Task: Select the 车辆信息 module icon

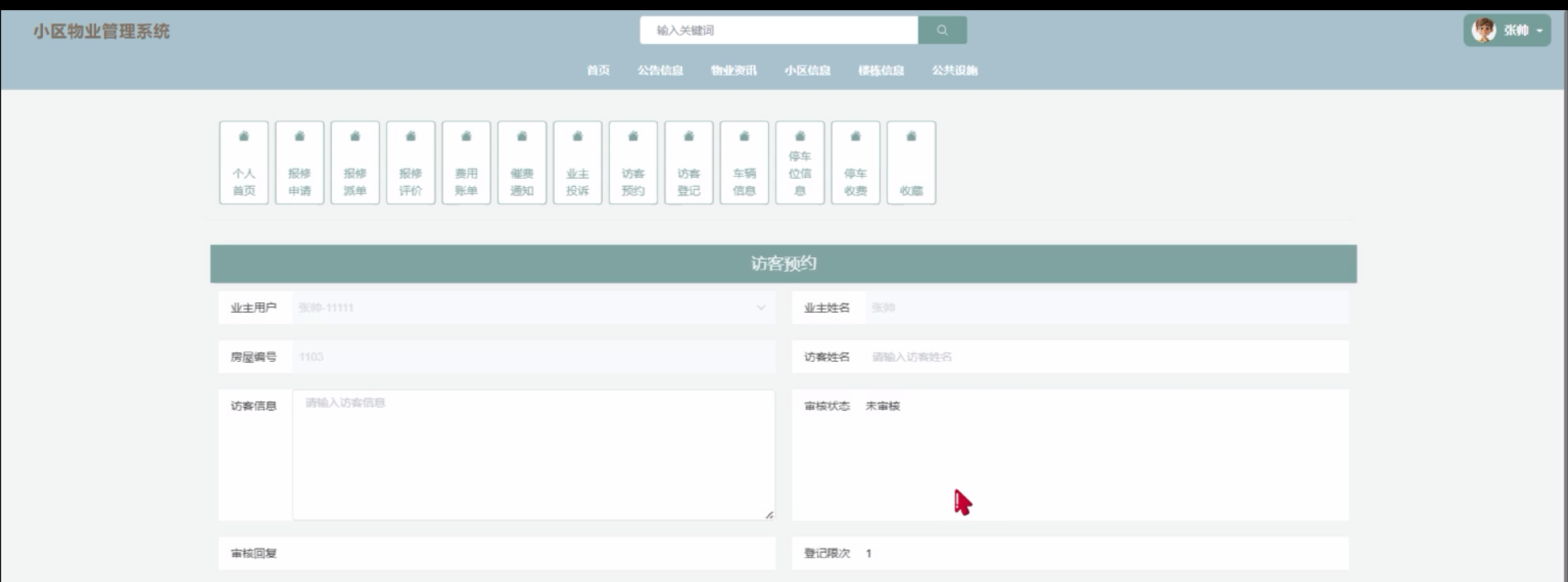Action: pos(744,162)
